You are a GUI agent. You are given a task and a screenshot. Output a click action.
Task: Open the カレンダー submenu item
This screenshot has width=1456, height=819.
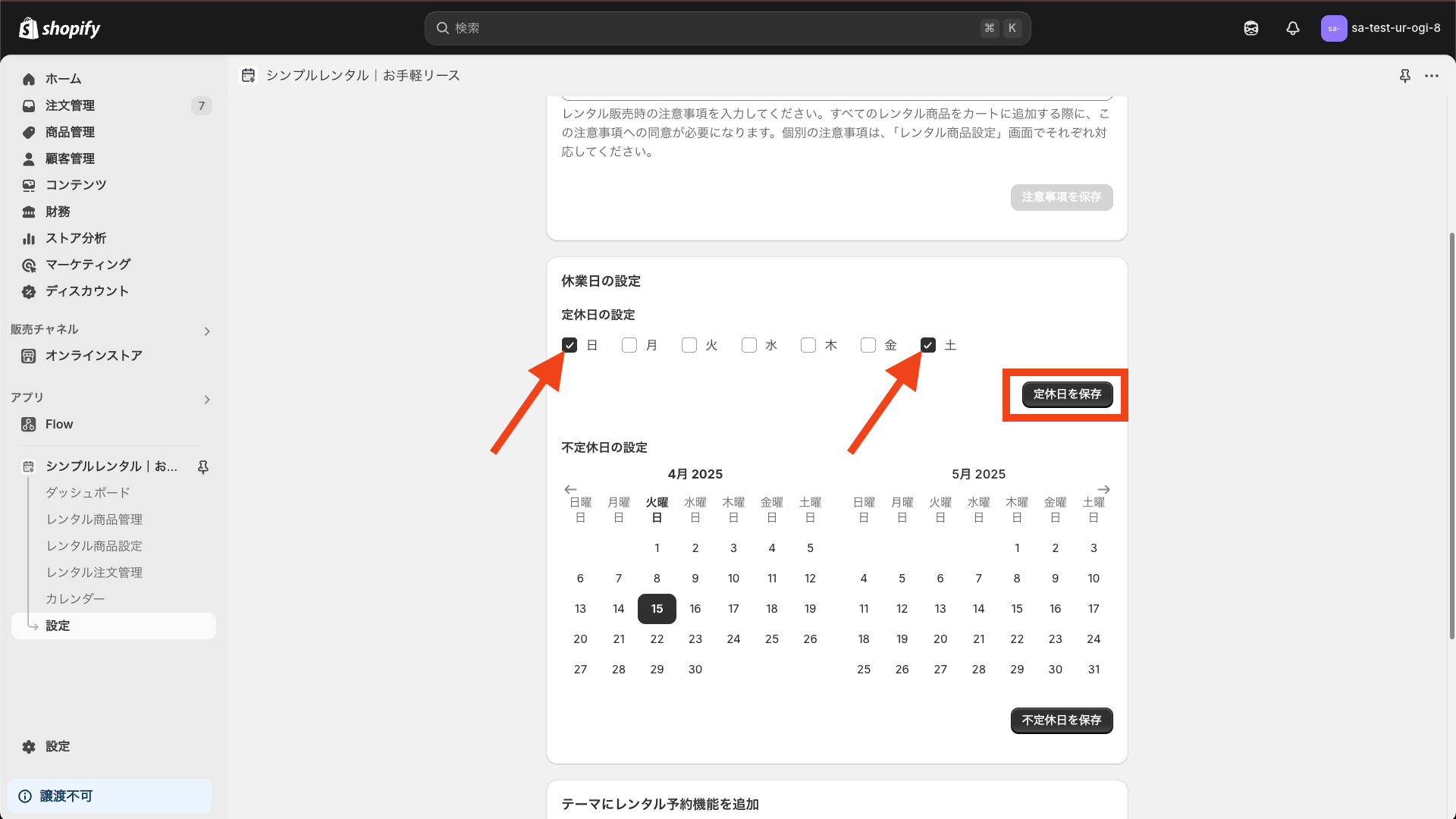75,599
